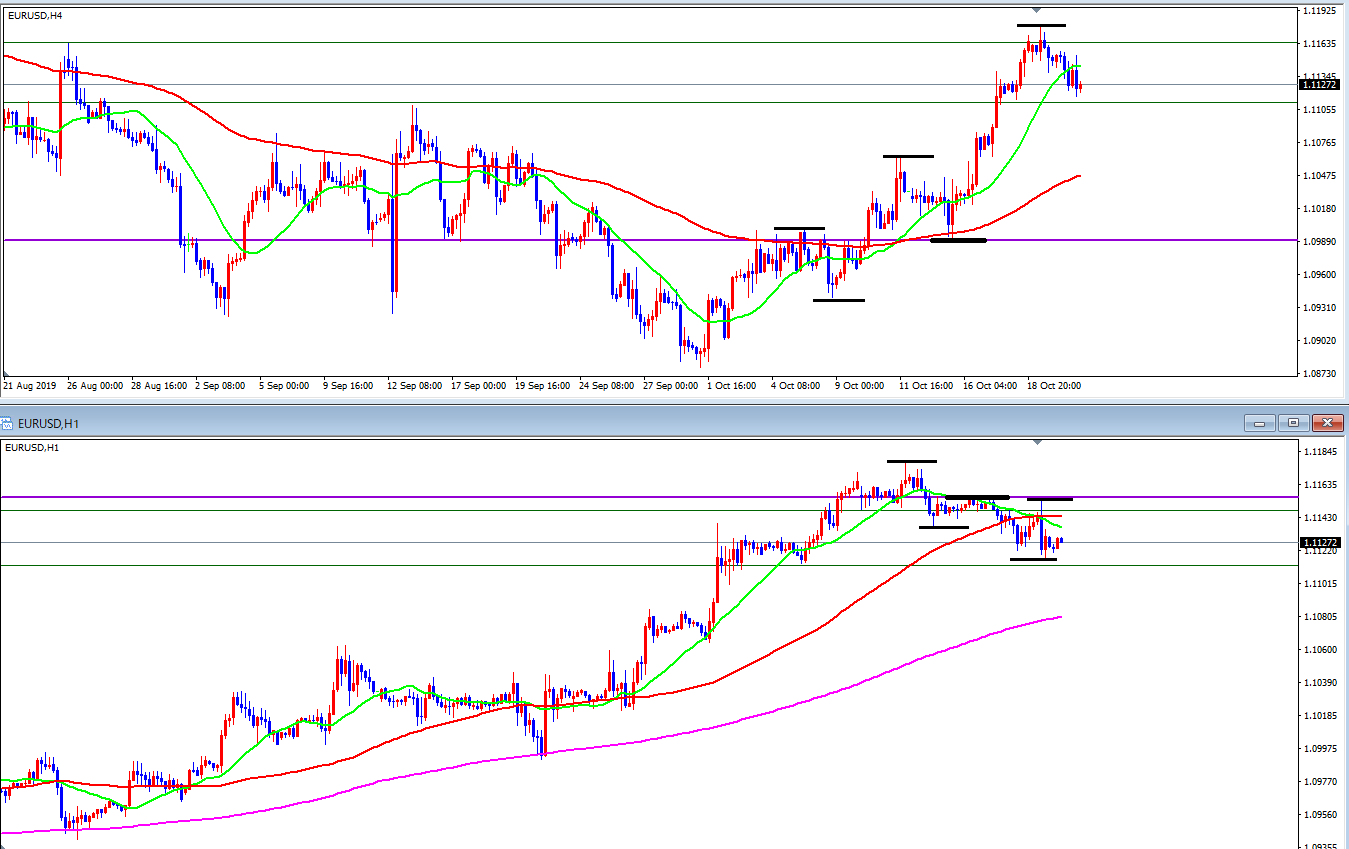Click the 1.11015 price on the H1 scale
The height and width of the screenshot is (849, 1349).
[1321, 584]
